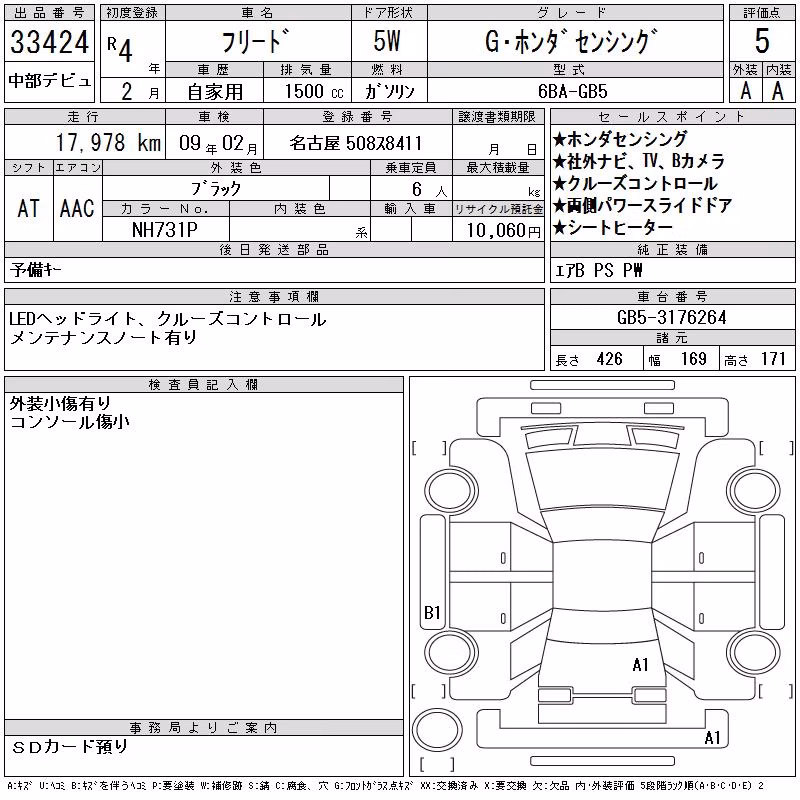Click the seating capacity 6 人
Viewport: 800px width, 800px height.
pos(430,189)
